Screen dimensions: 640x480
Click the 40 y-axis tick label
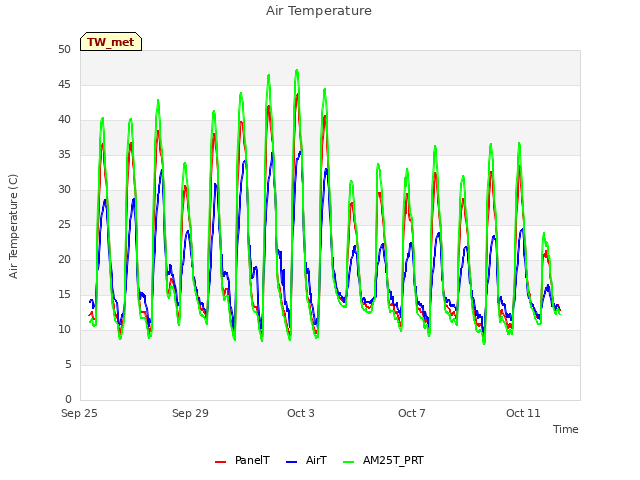pyautogui.click(x=64, y=120)
